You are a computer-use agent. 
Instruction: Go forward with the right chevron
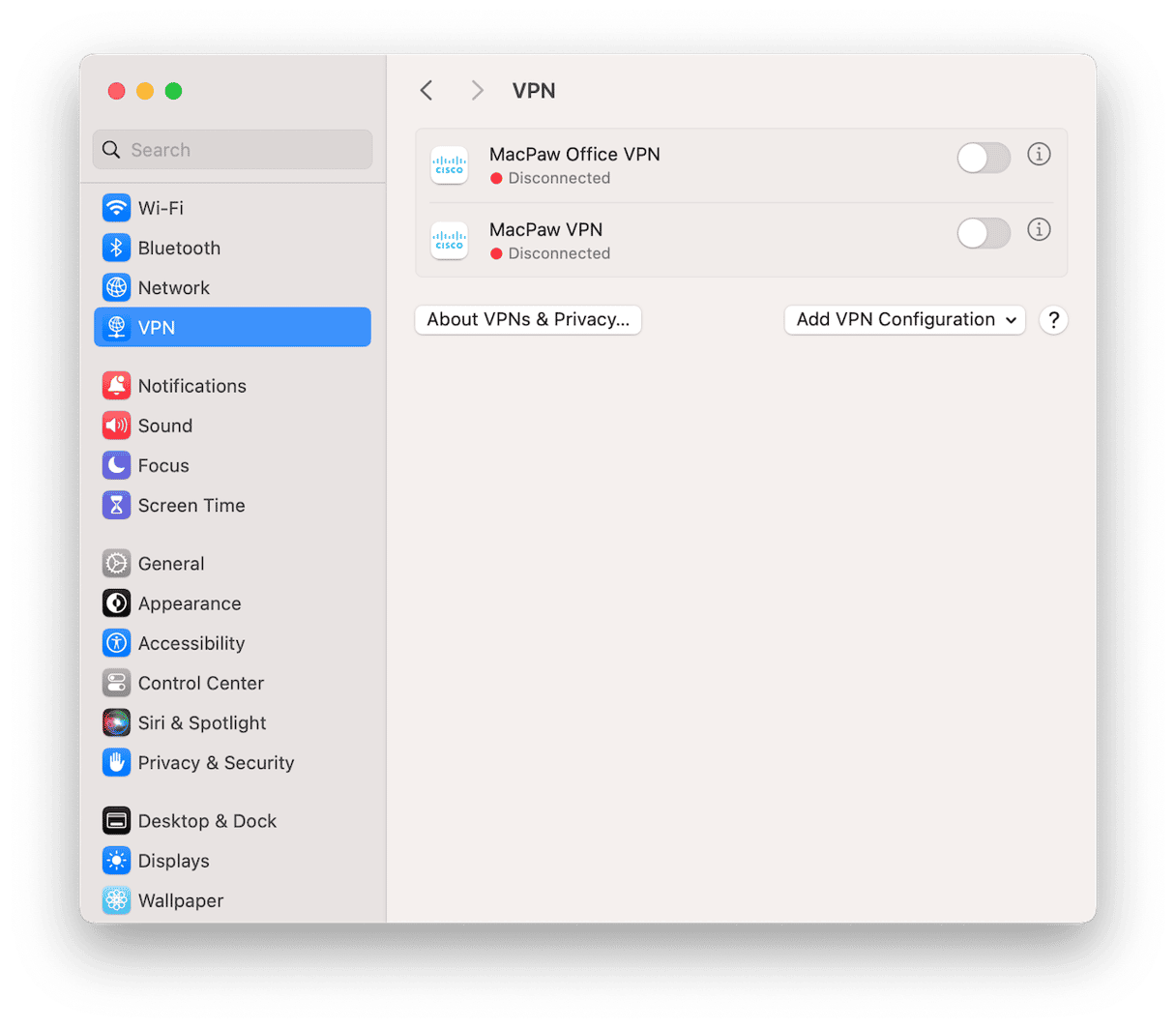477,91
